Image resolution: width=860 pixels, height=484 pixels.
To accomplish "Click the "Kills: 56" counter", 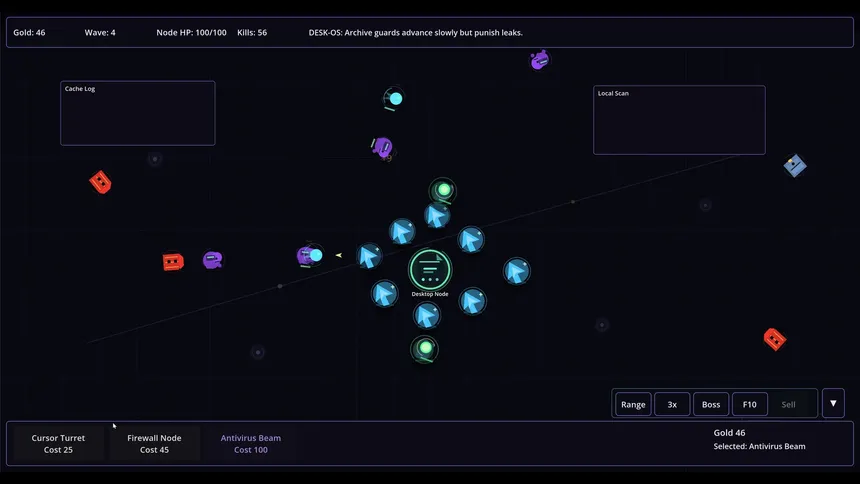I will (x=252, y=32).
